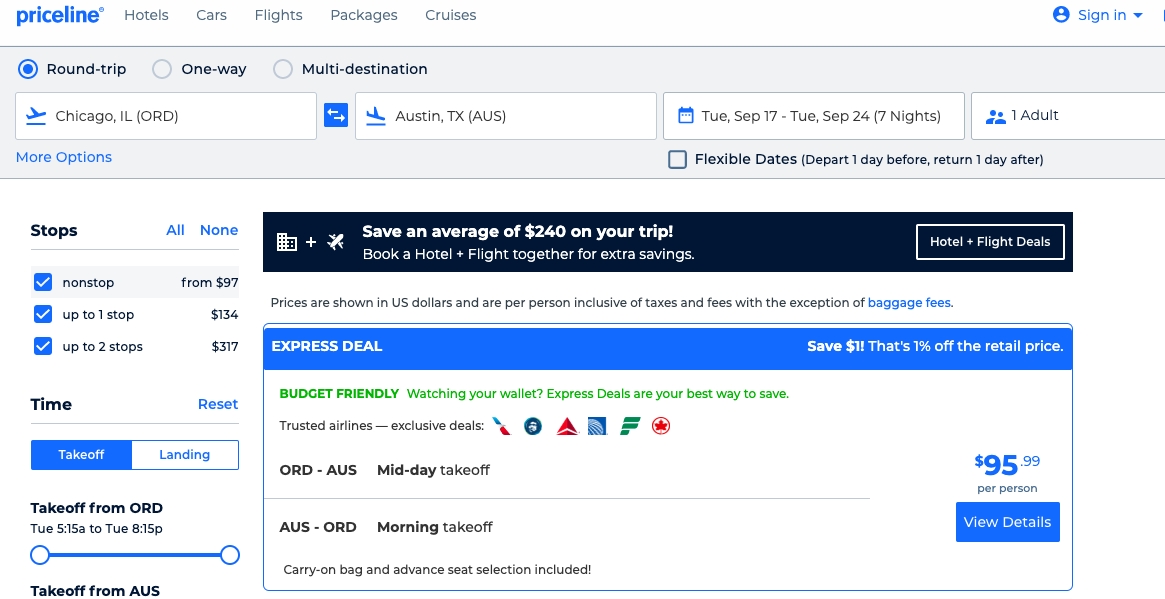
Task: Click 'Save $1!' savings text
Action: (836, 346)
